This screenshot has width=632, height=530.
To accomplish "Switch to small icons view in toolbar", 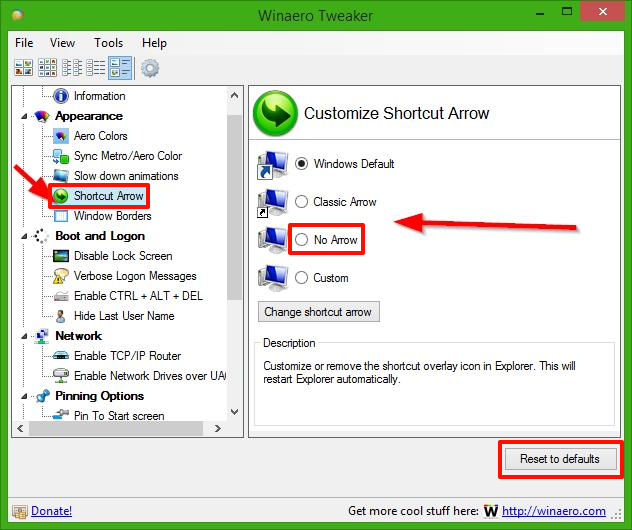I will [x=72, y=67].
